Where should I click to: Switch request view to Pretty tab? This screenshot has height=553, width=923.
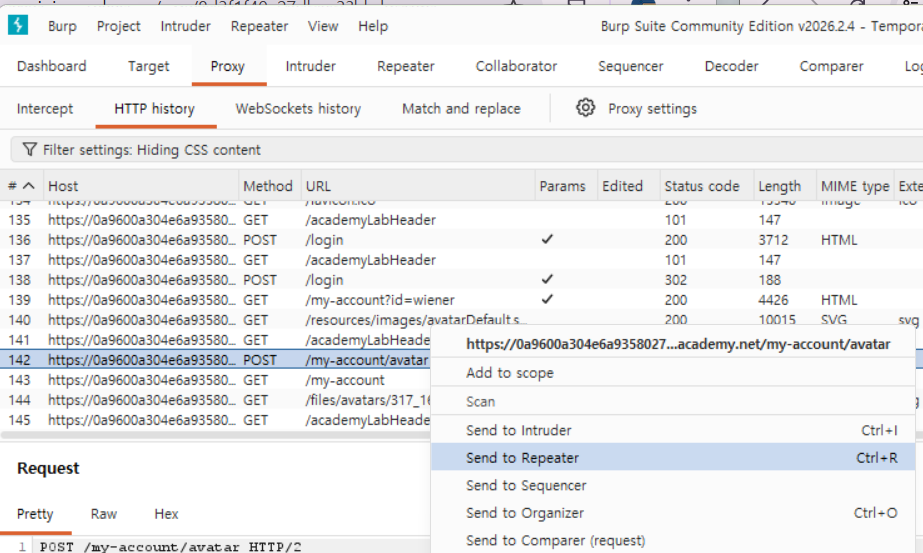35,514
